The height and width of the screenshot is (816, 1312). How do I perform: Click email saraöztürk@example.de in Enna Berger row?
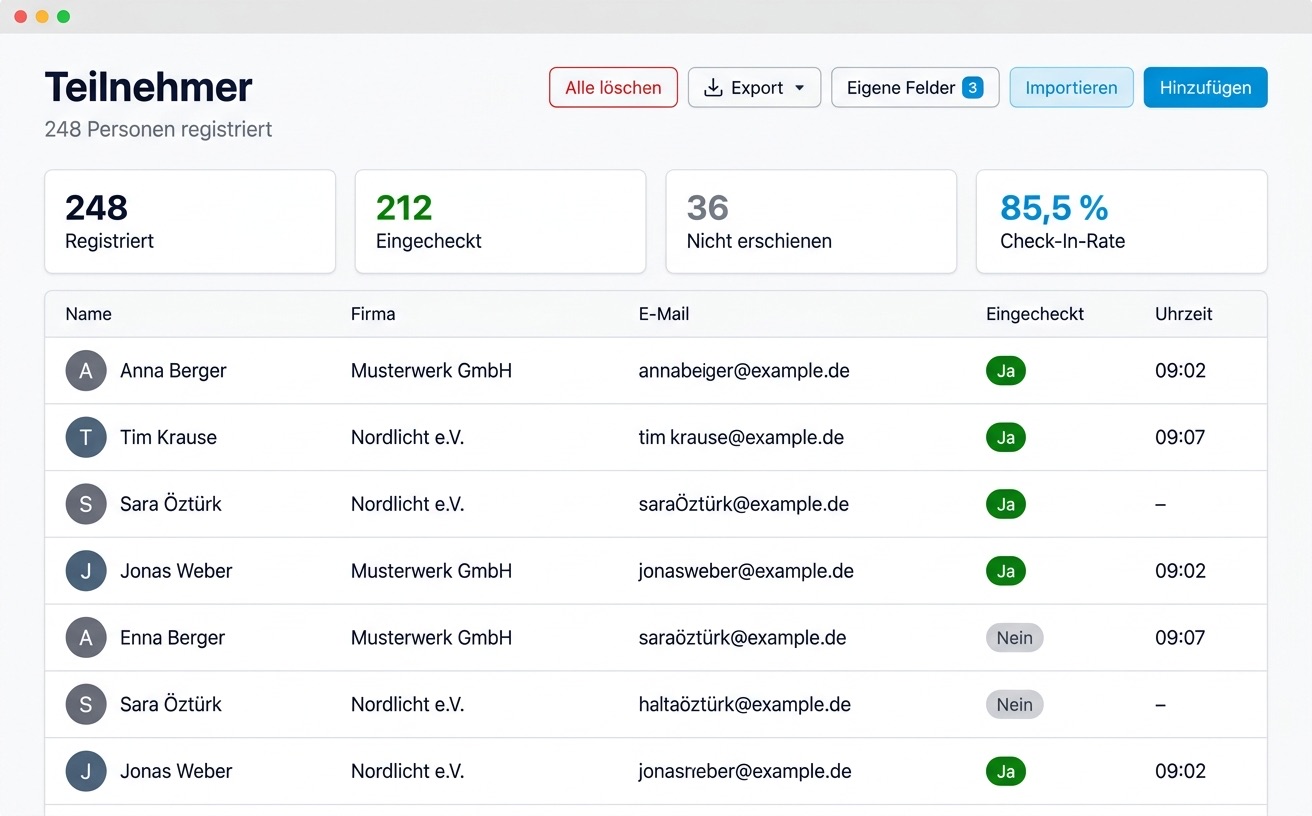743,638
